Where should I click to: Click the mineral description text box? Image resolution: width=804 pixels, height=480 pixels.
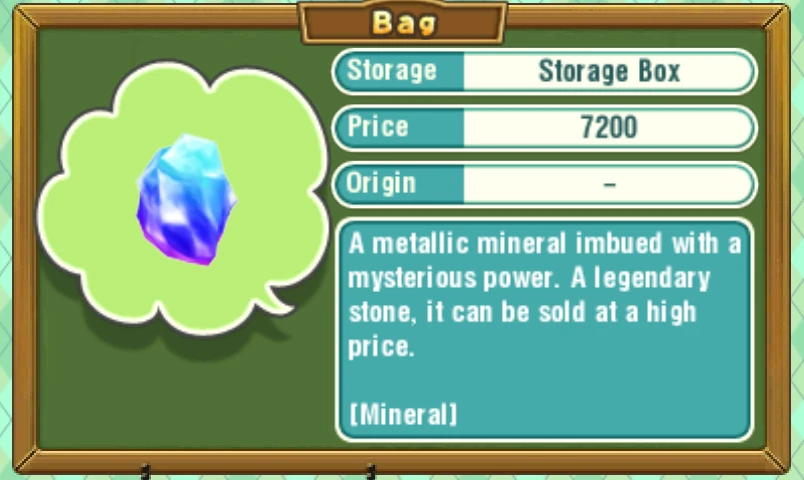point(544,330)
